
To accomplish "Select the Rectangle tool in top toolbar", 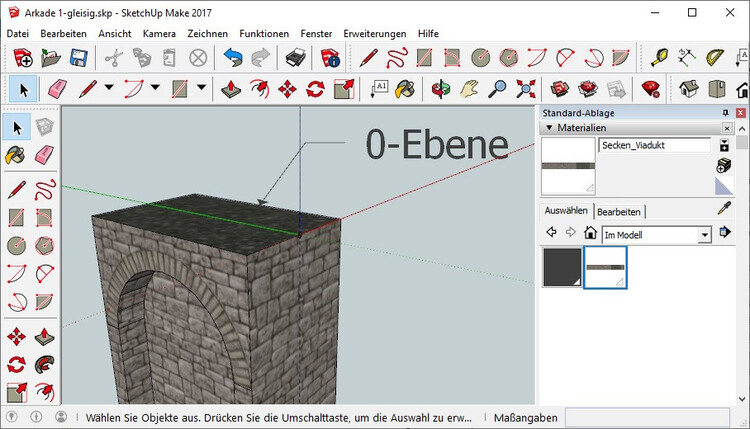I will tap(424, 58).
